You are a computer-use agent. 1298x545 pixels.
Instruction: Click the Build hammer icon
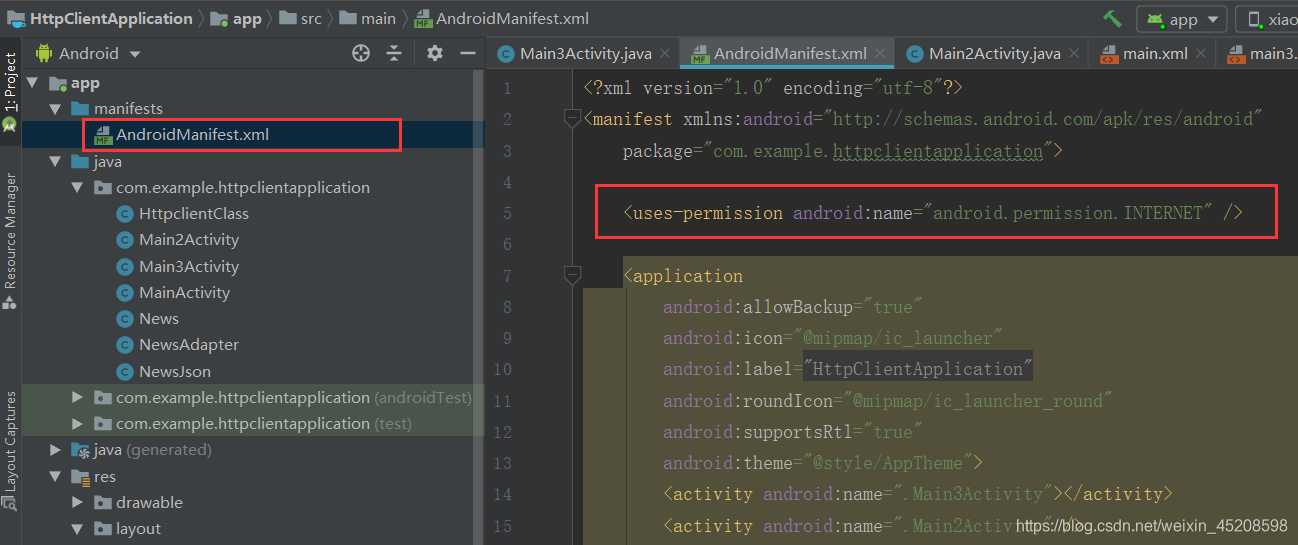[x=1112, y=19]
